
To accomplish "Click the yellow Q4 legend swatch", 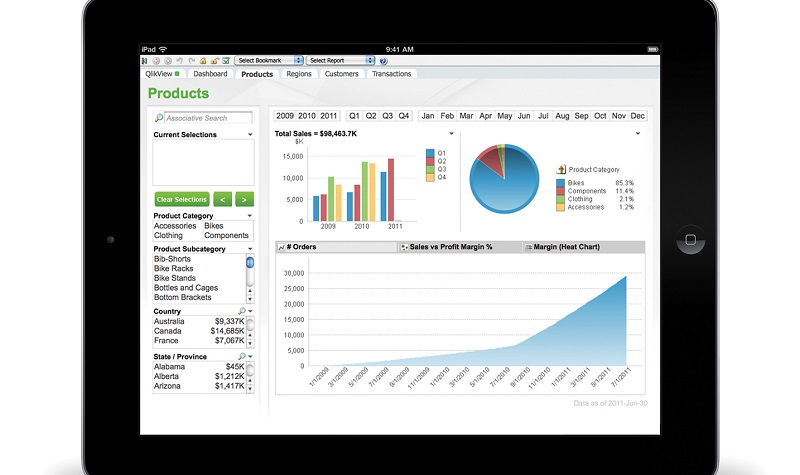I will tap(430, 178).
